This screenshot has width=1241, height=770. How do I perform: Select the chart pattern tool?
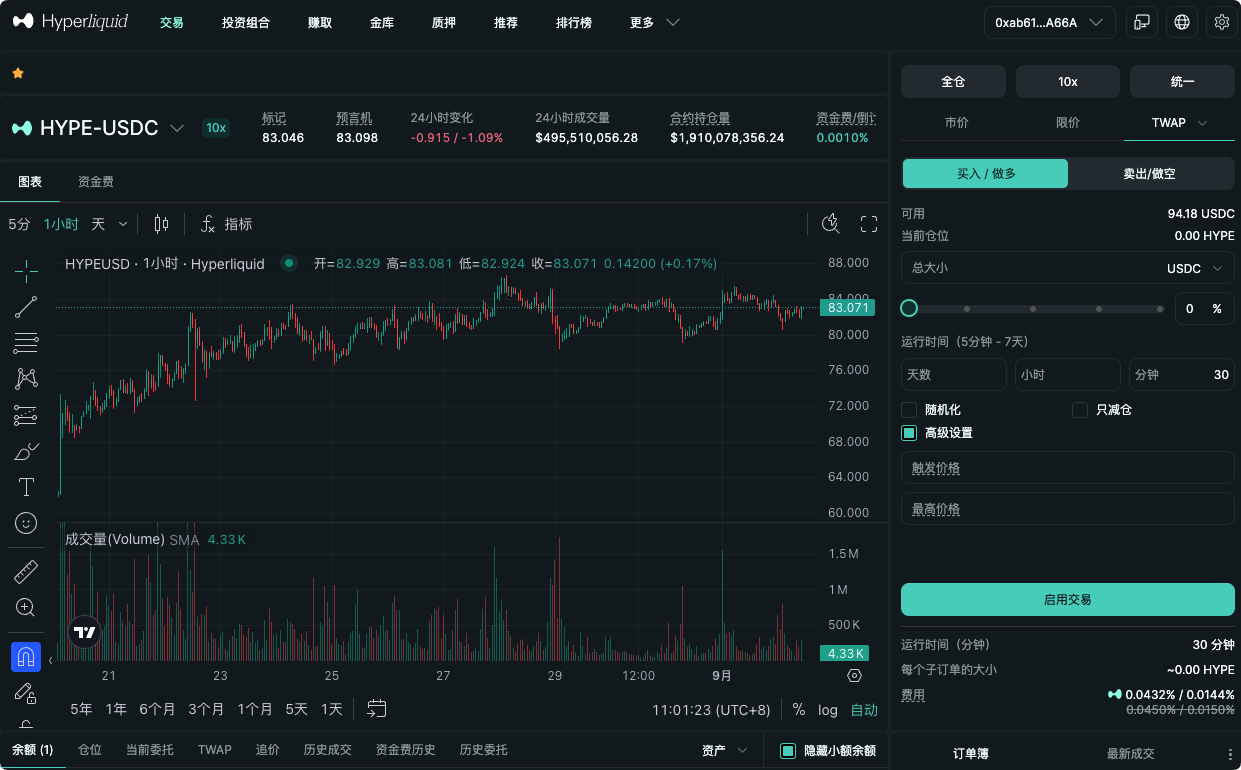[x=26, y=379]
